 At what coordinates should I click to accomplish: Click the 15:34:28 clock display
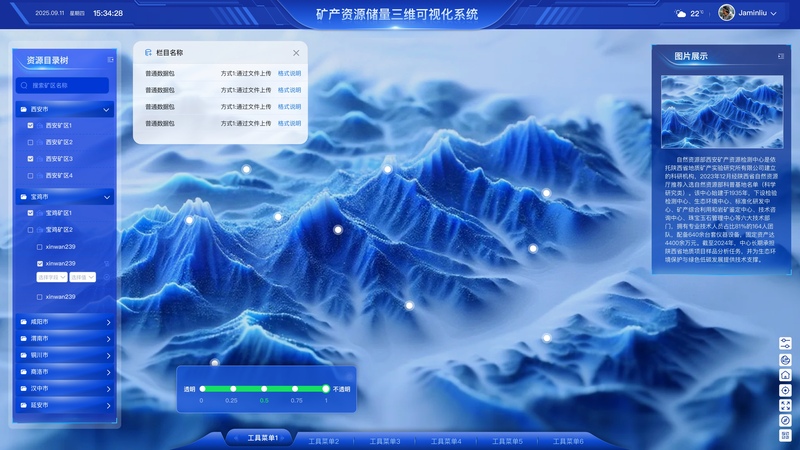108,13
